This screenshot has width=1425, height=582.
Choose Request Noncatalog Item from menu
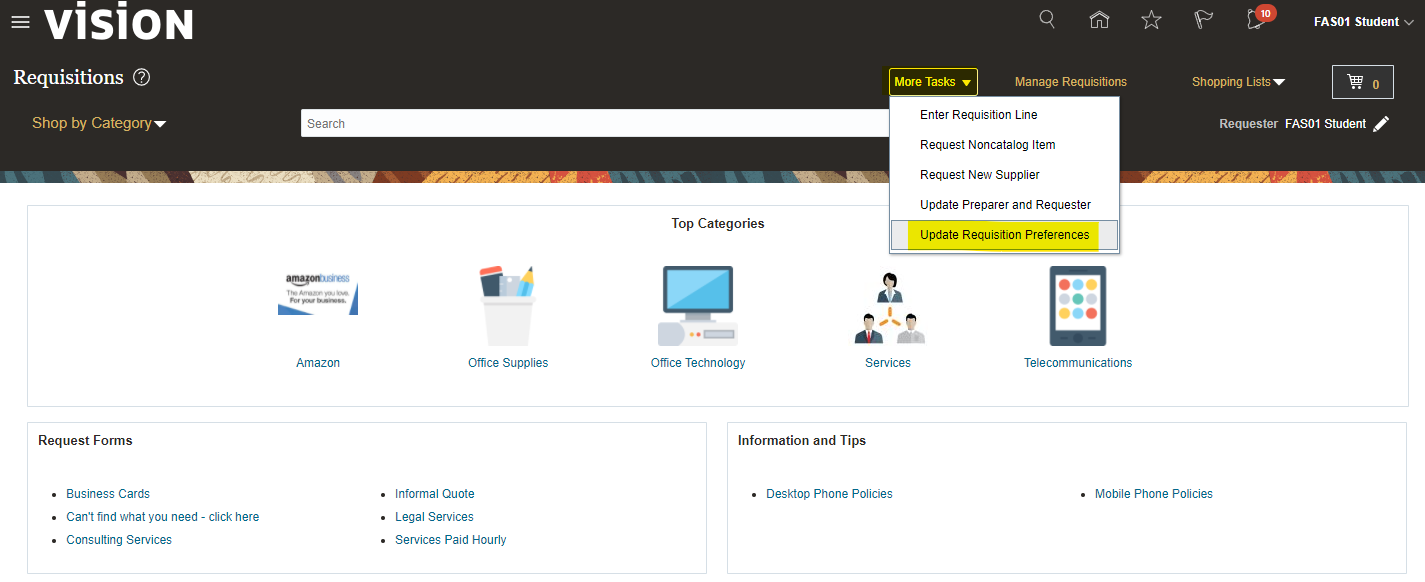tap(987, 145)
